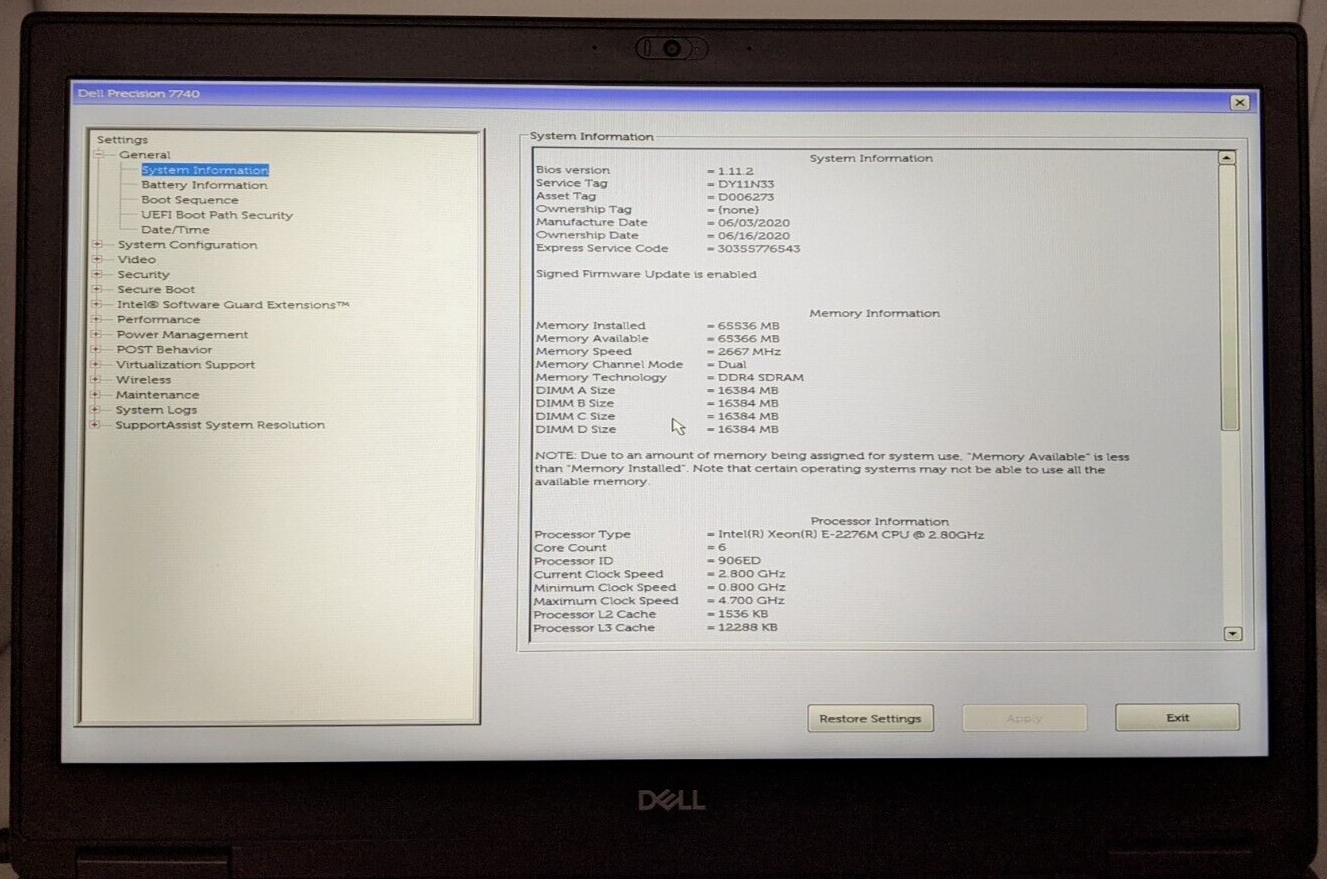This screenshot has height=879, width=1327.
Task: Expand the Virtualization Support node
Action: click(x=96, y=365)
